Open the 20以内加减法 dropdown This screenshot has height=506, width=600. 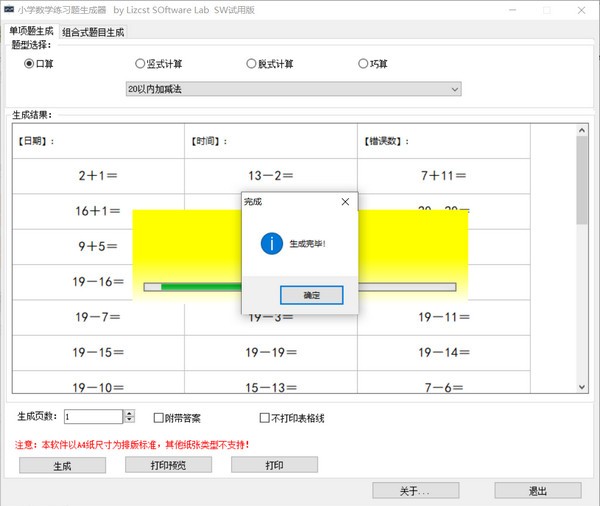coord(455,89)
